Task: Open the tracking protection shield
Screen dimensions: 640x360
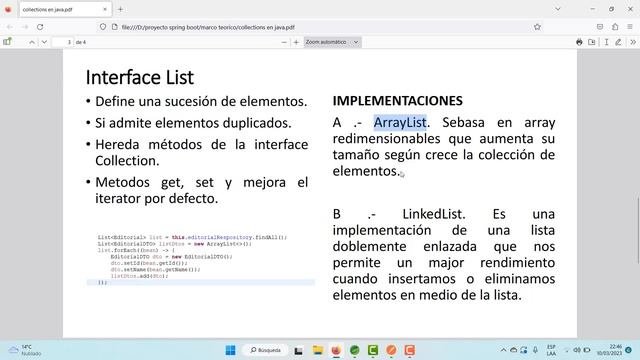Action: [103, 27]
